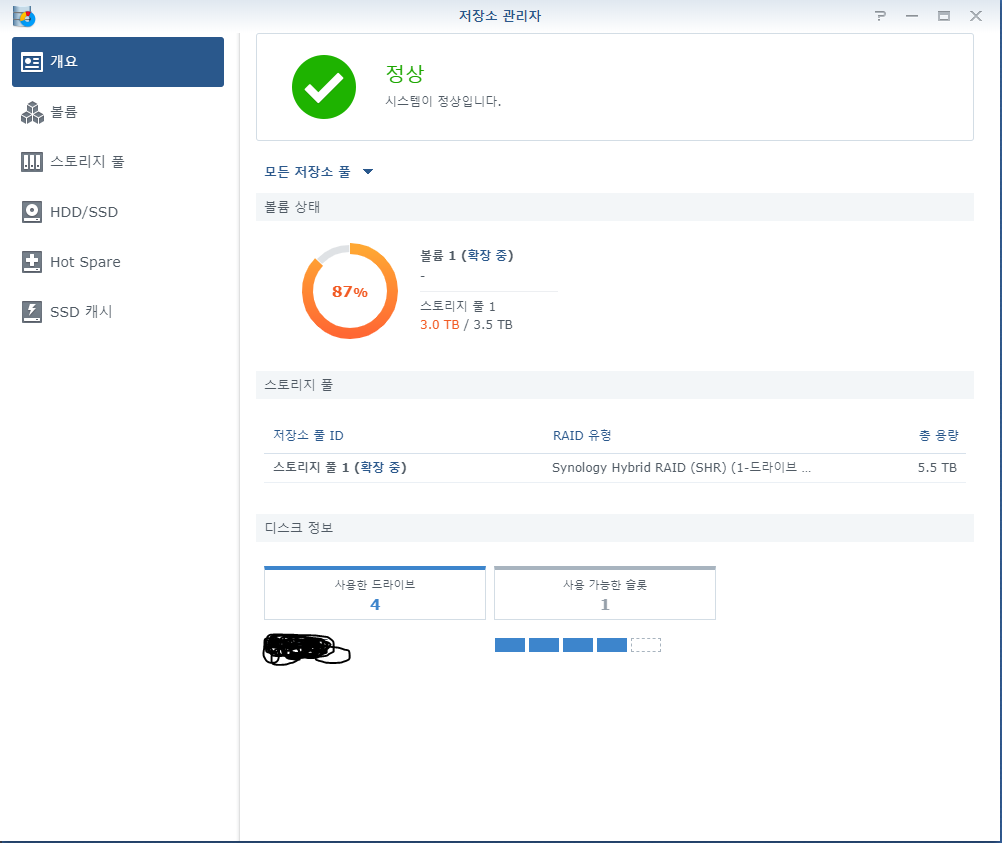Click the SSD 캐시 lightning icon
This screenshot has height=843, width=1002.
coord(32,312)
